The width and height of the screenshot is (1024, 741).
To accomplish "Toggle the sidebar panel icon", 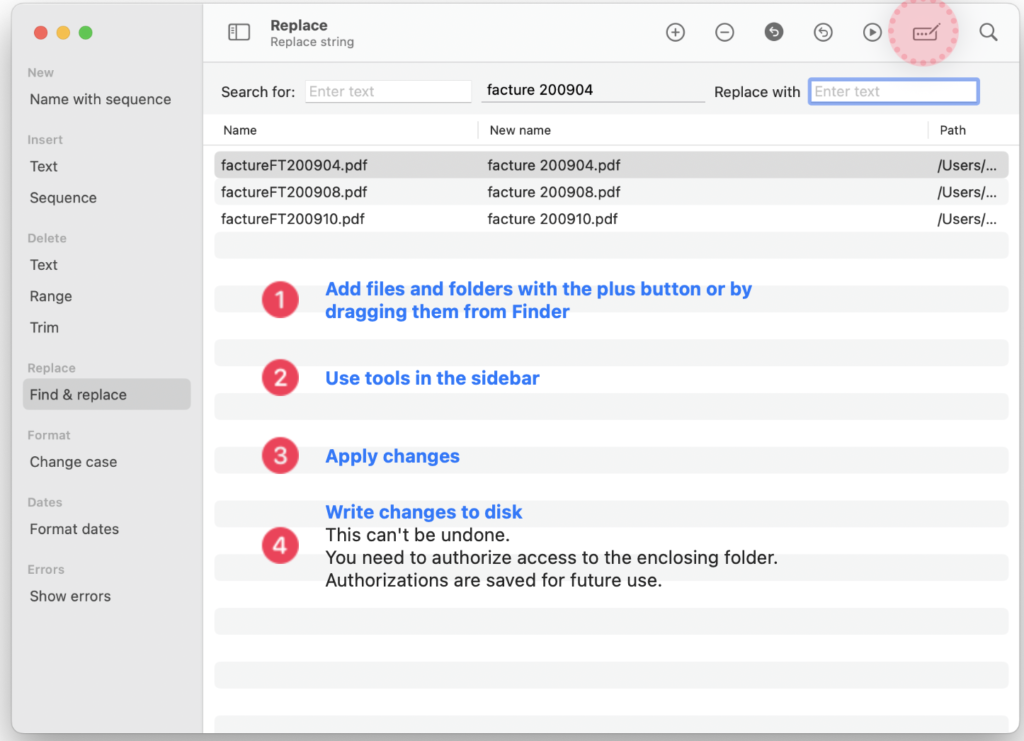I will [239, 32].
